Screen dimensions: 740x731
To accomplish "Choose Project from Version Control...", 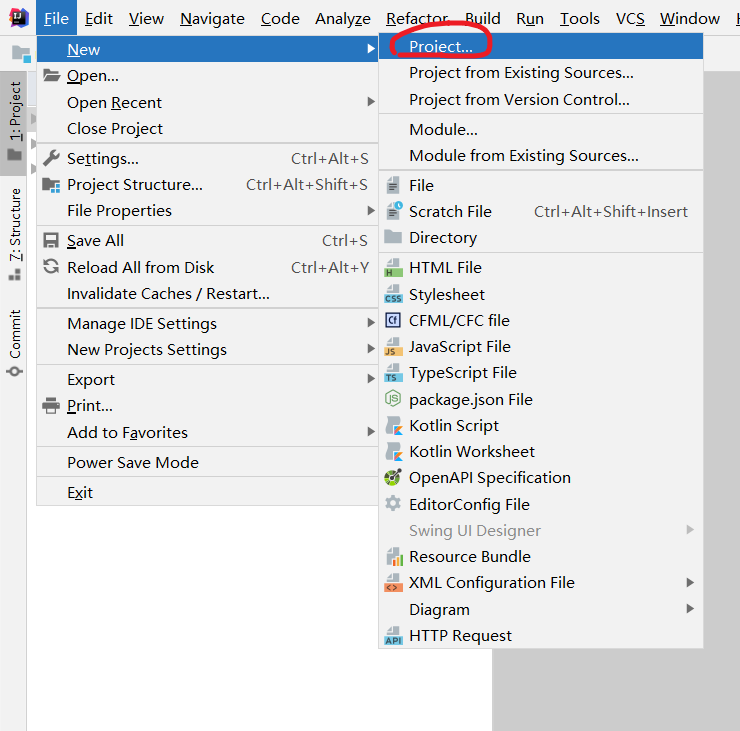I will [x=541, y=100].
